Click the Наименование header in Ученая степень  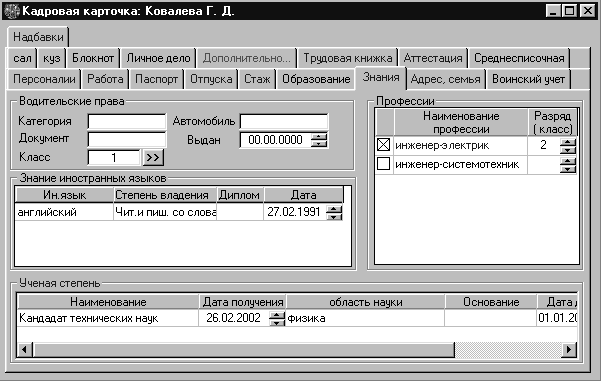pos(108,302)
